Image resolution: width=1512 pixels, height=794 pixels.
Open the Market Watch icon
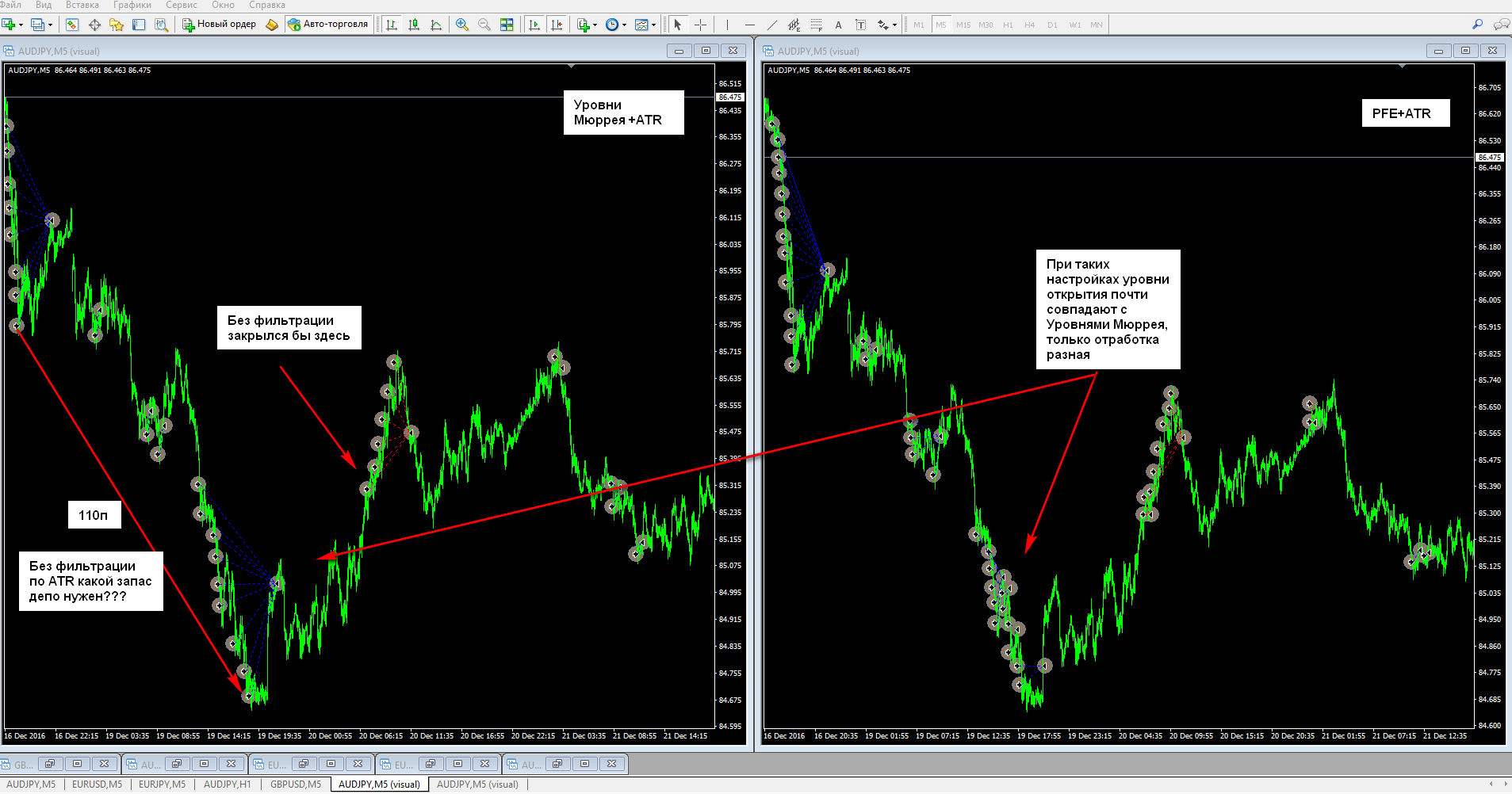[72, 25]
